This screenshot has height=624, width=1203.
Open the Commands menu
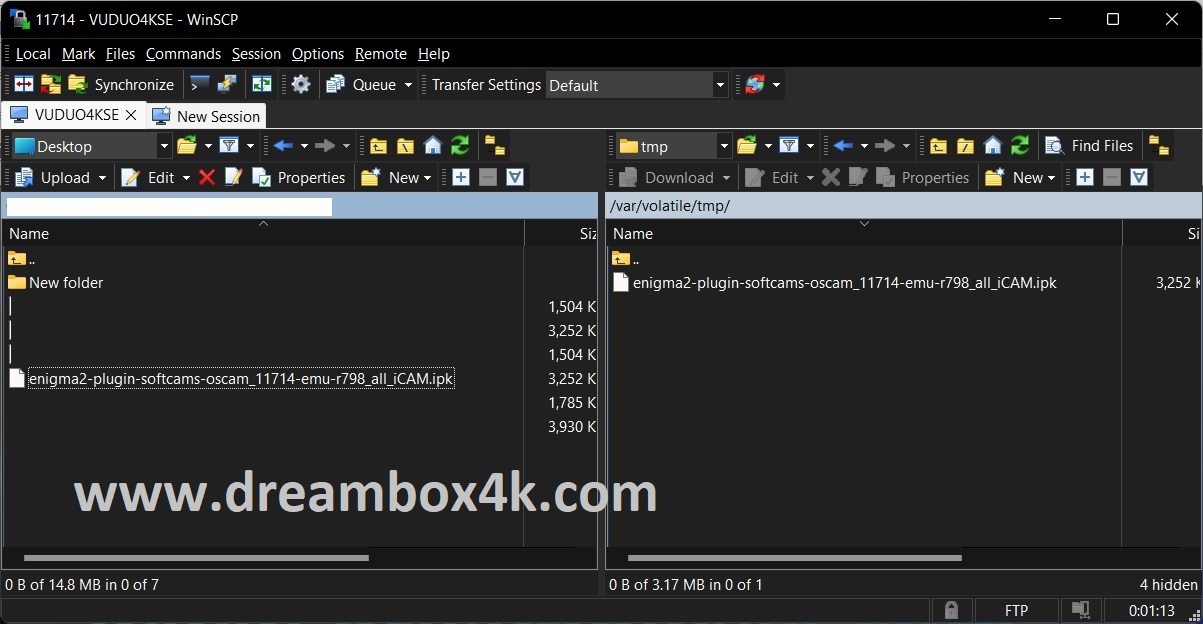pyautogui.click(x=183, y=54)
